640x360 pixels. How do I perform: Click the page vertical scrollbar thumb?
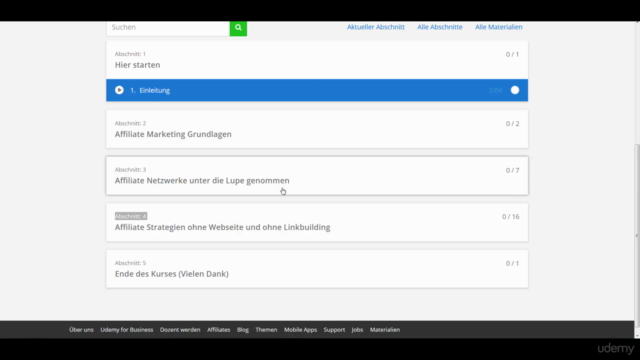(637, 236)
